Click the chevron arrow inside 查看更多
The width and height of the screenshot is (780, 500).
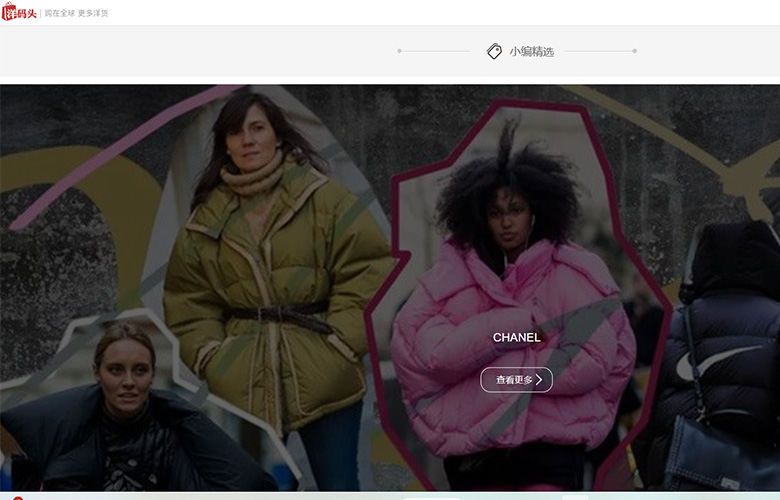pyautogui.click(x=539, y=380)
